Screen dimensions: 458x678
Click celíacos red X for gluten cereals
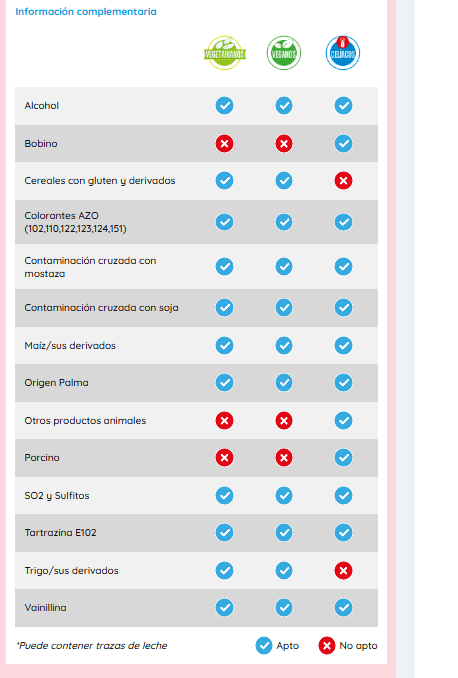point(343,181)
